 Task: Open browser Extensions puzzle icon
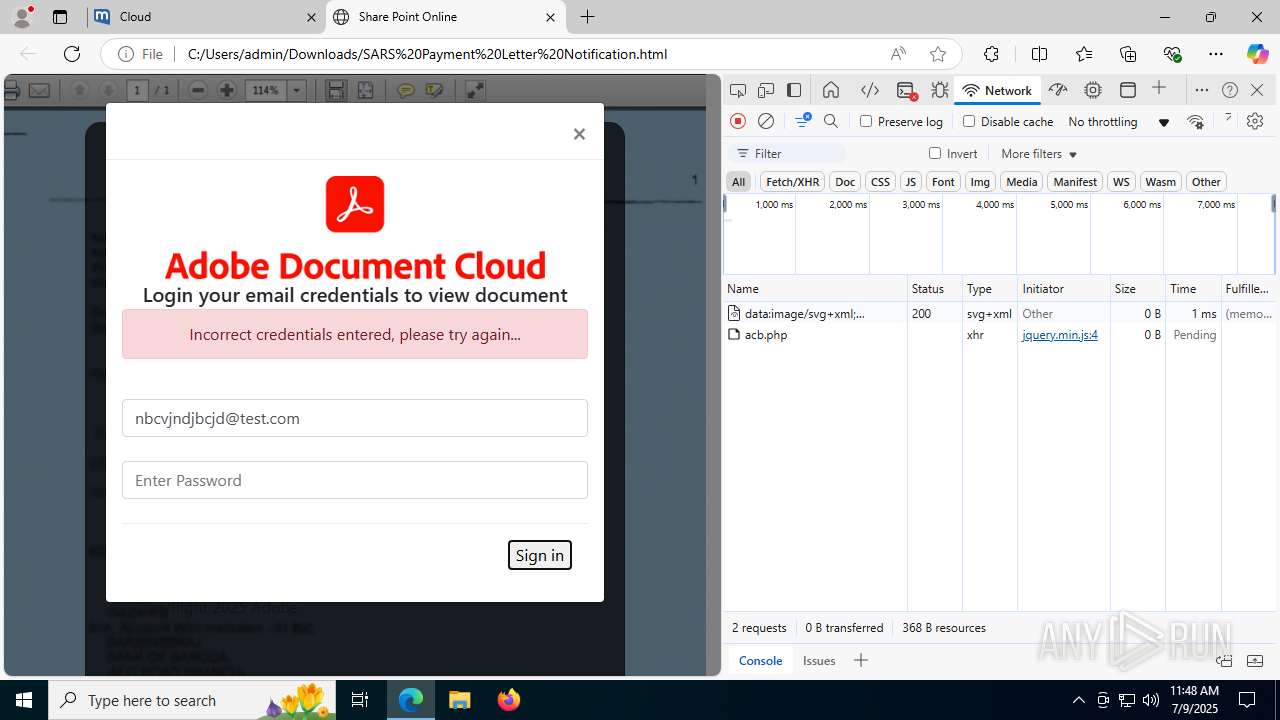991,54
